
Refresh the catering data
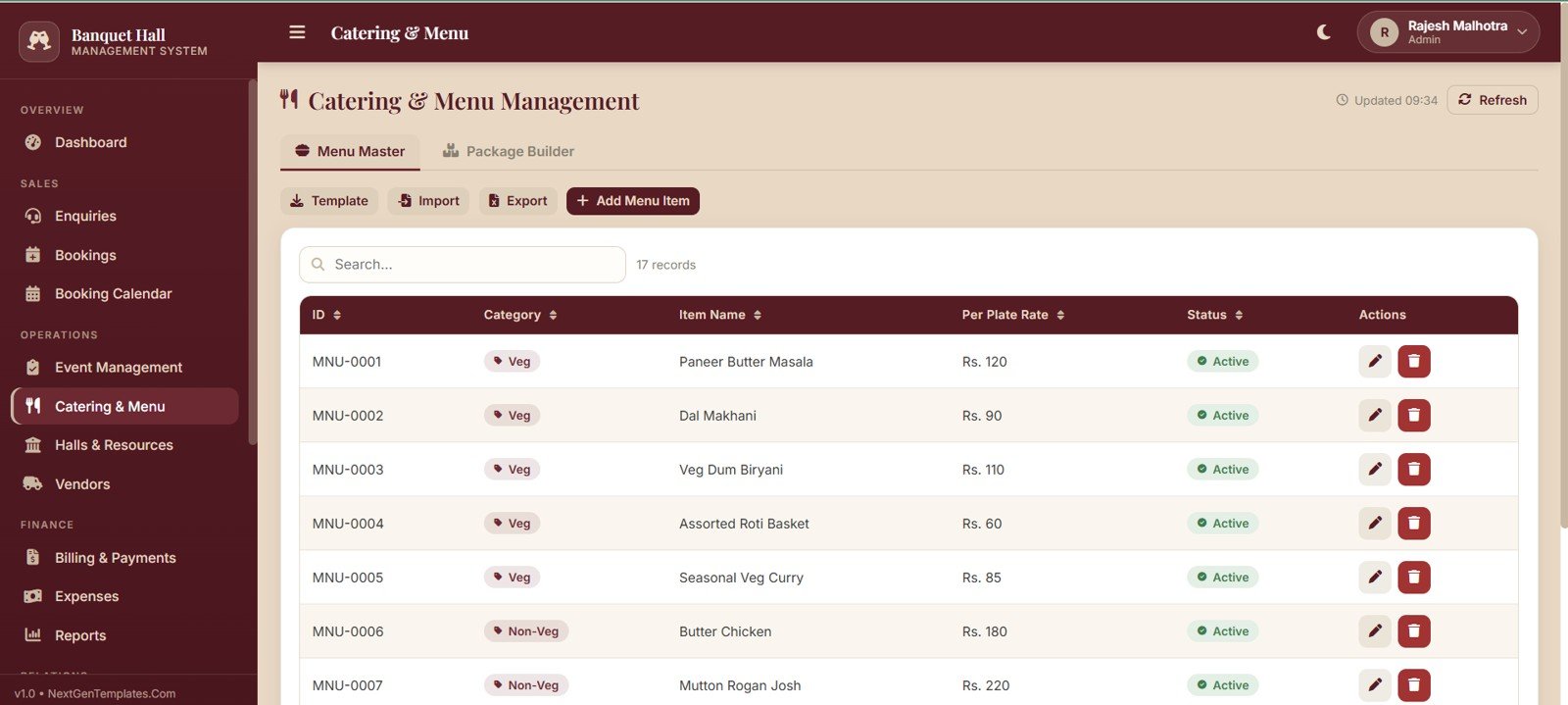pos(1492,100)
